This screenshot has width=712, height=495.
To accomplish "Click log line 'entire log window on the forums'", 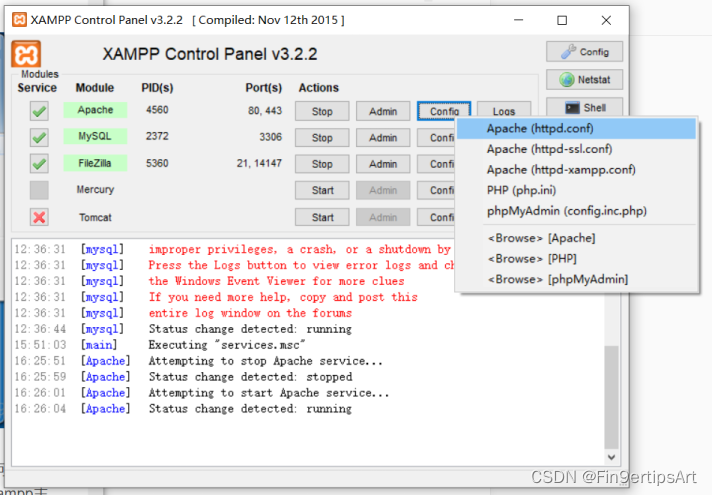I will pyautogui.click(x=250, y=313).
